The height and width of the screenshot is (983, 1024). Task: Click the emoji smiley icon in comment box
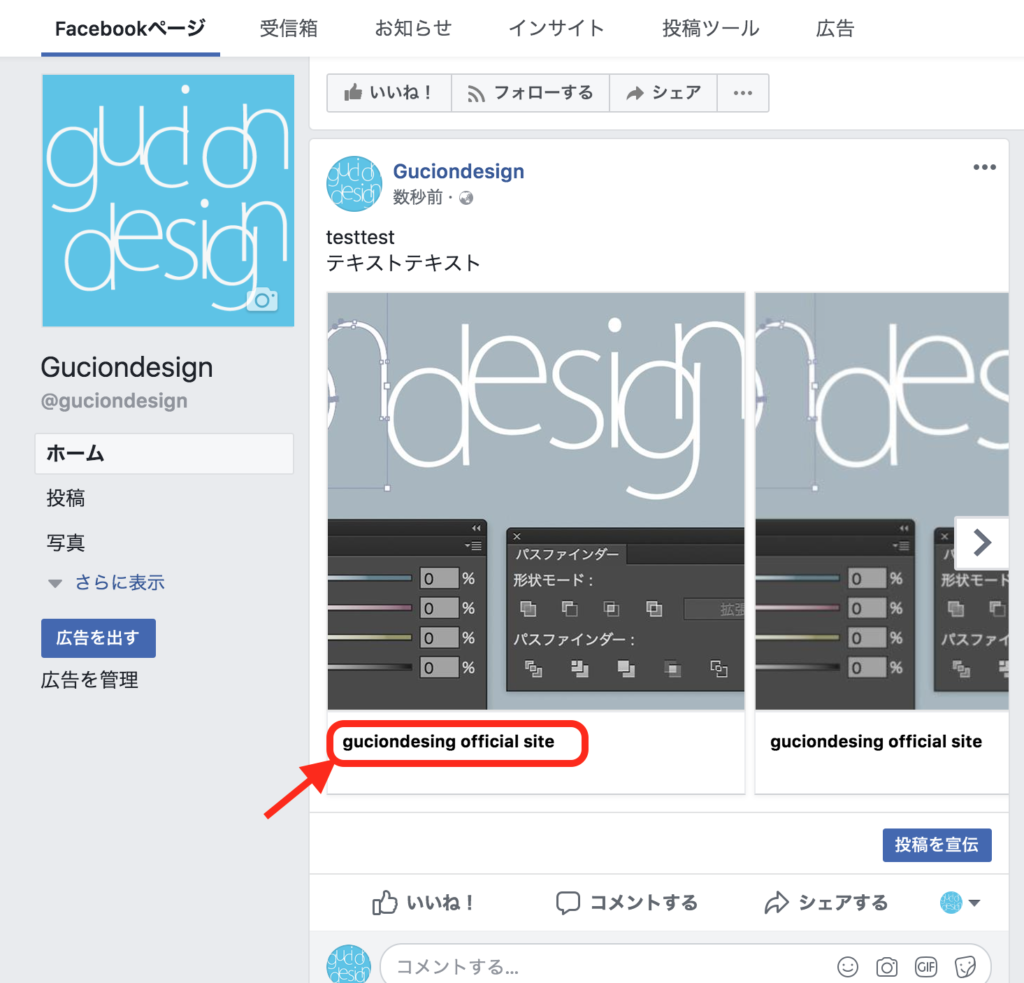847,966
